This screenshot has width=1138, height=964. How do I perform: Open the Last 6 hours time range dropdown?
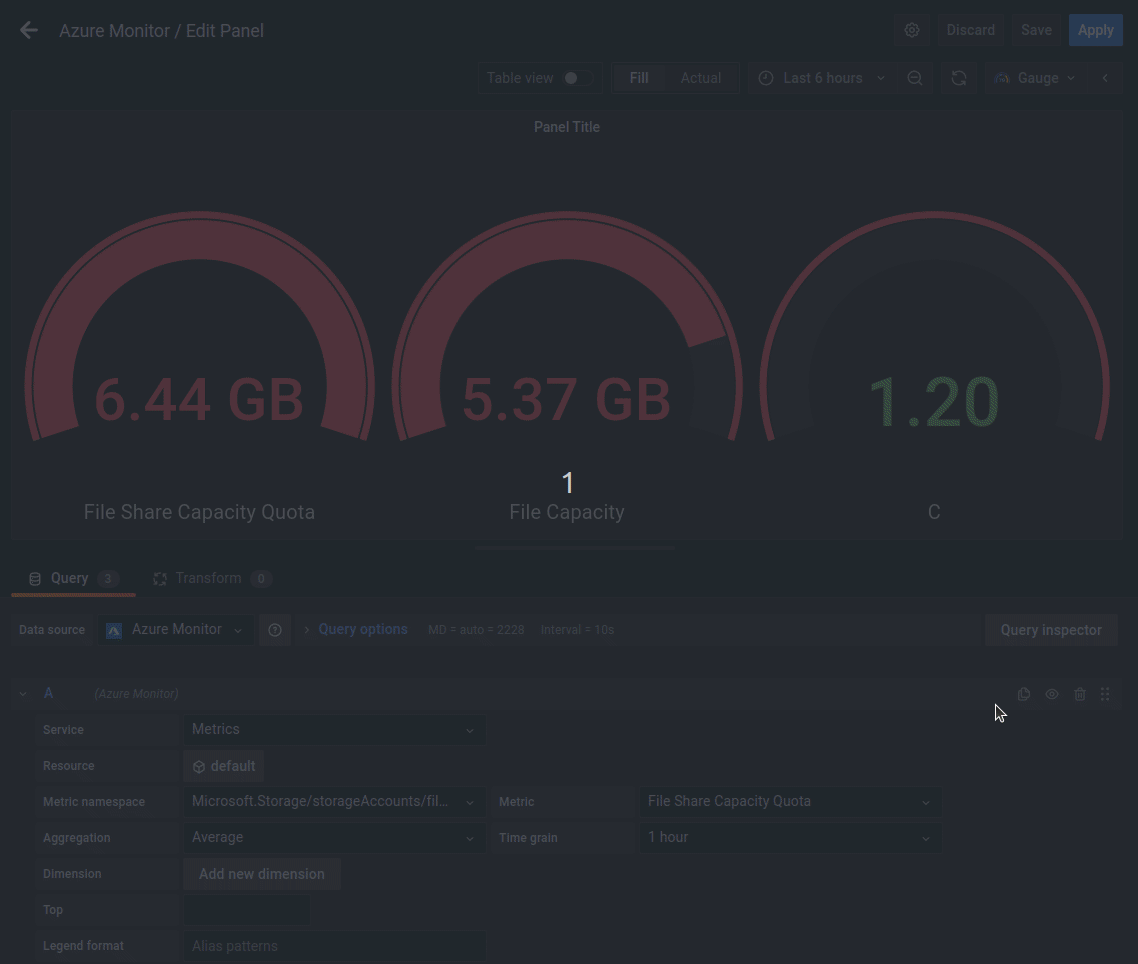pyautogui.click(x=822, y=77)
